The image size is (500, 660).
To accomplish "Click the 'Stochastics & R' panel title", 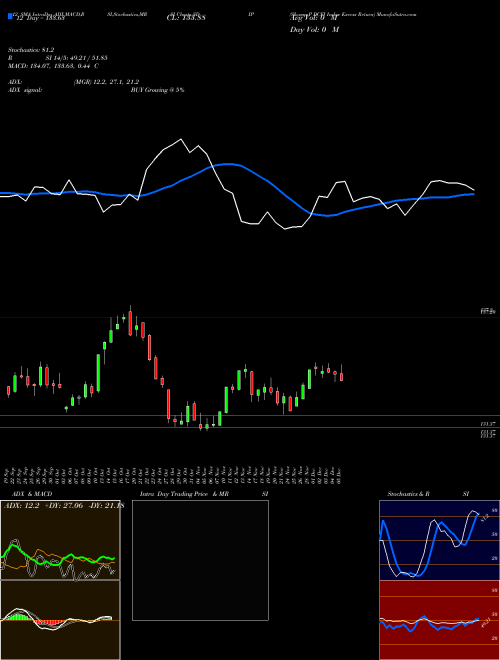I will pyautogui.click(x=408, y=494).
